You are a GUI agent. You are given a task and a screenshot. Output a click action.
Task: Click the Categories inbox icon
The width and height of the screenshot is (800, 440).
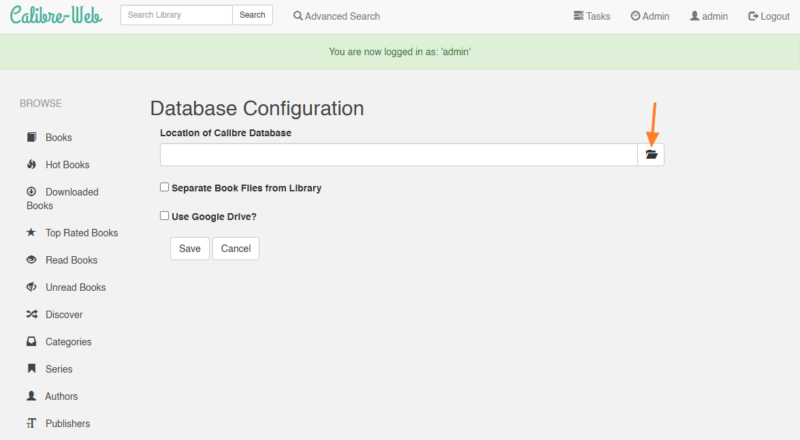point(32,342)
